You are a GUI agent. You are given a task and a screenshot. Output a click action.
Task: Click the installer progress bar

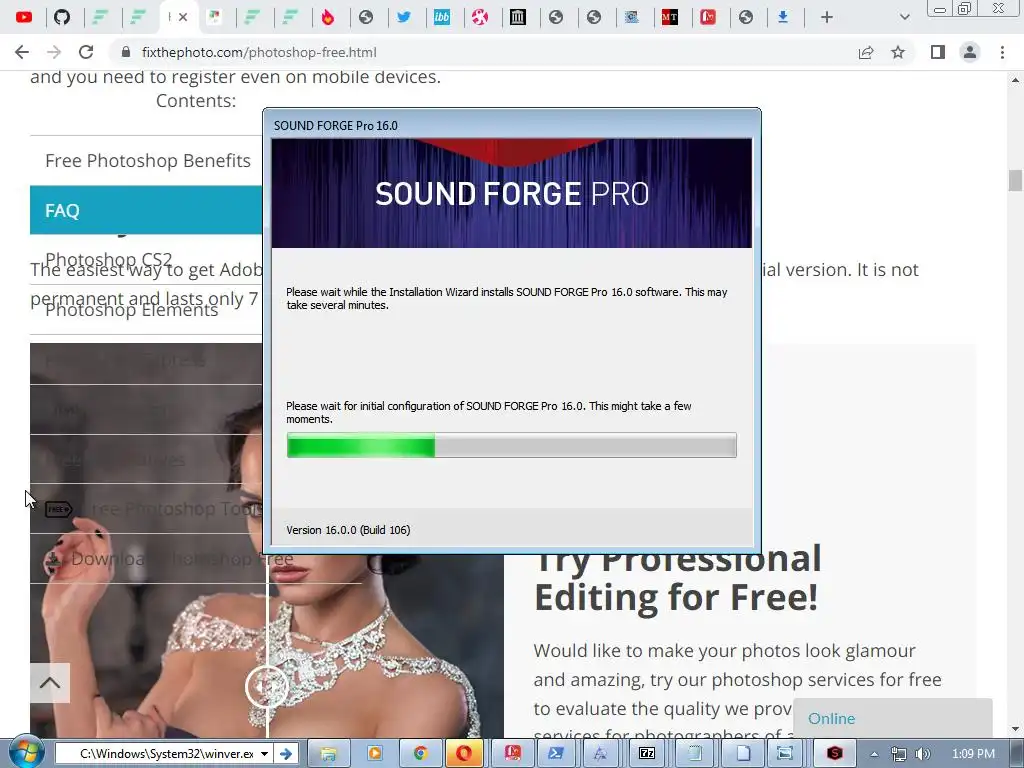coord(511,445)
